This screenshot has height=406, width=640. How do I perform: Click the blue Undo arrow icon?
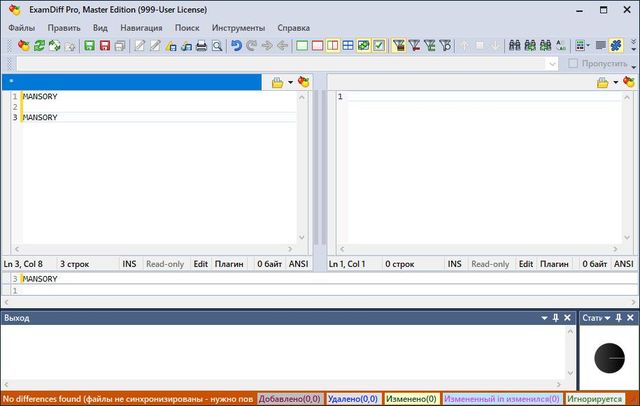236,46
